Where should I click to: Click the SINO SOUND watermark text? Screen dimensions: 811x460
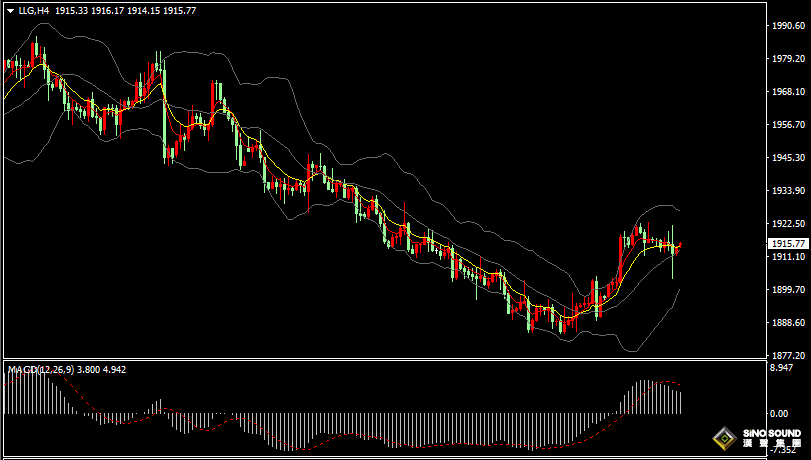point(770,433)
